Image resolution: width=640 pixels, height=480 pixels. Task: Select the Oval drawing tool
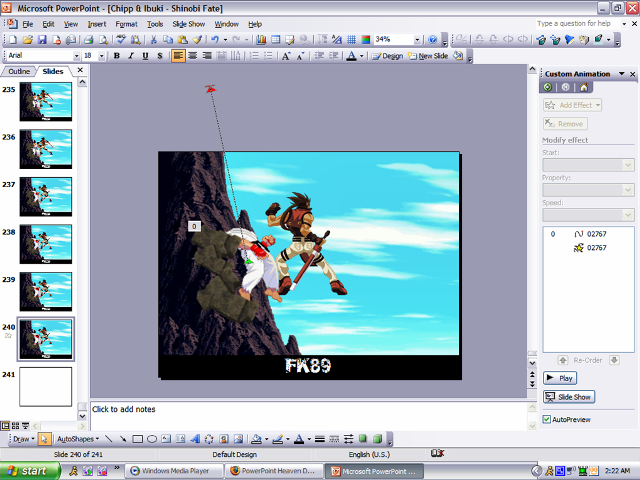click(x=152, y=439)
